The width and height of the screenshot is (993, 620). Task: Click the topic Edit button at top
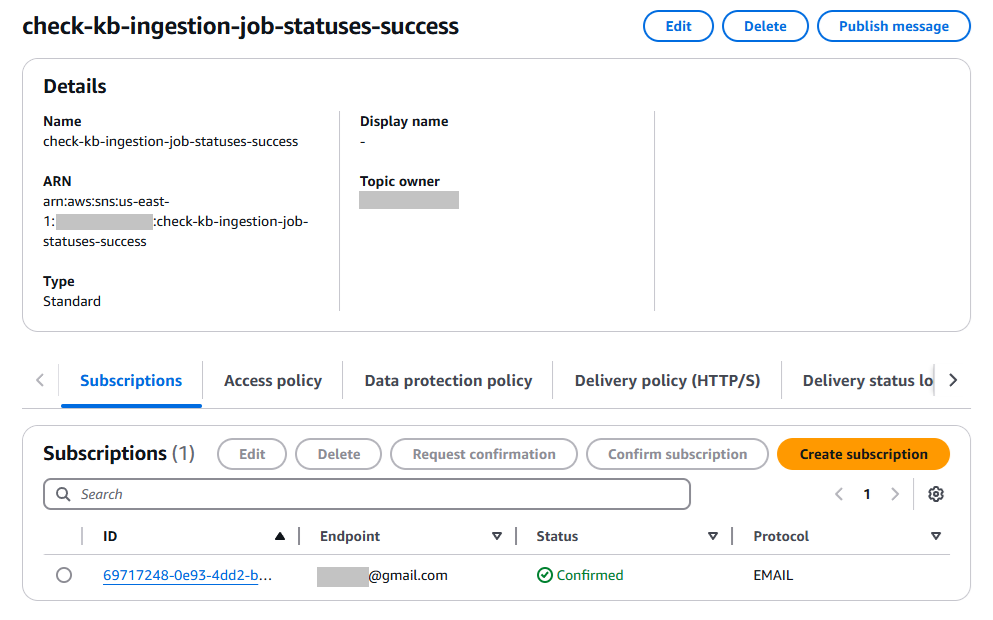[x=678, y=26]
